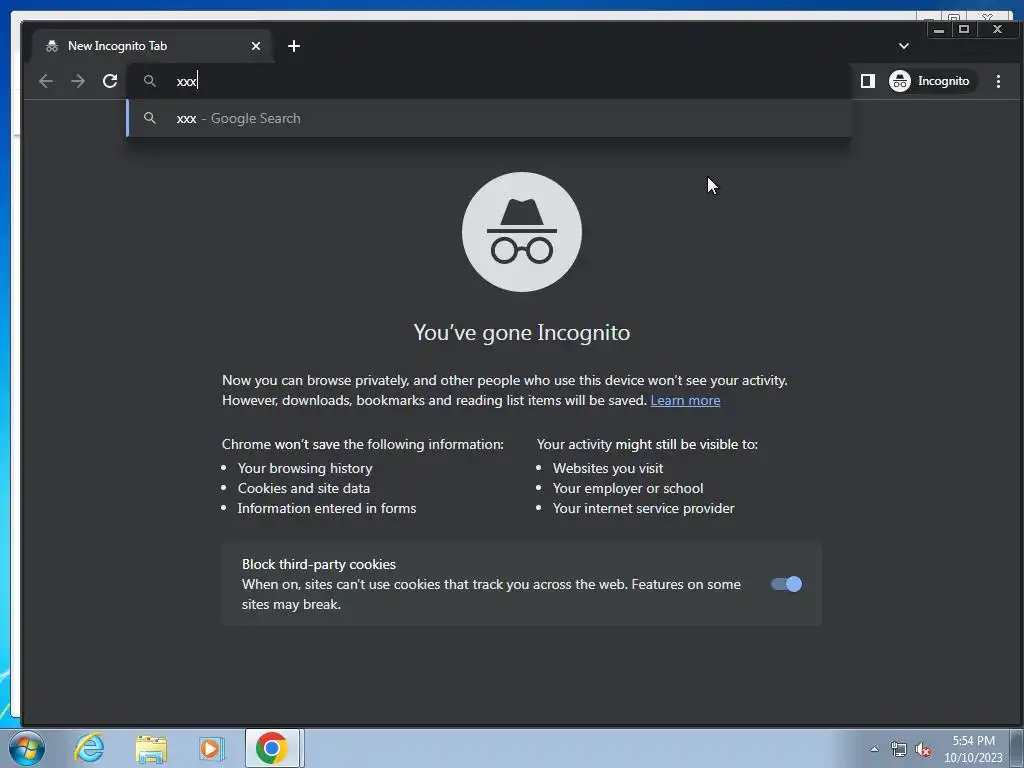1024x768 pixels.
Task: Click 'You've gone Incognito' heading
Action: [522, 332]
